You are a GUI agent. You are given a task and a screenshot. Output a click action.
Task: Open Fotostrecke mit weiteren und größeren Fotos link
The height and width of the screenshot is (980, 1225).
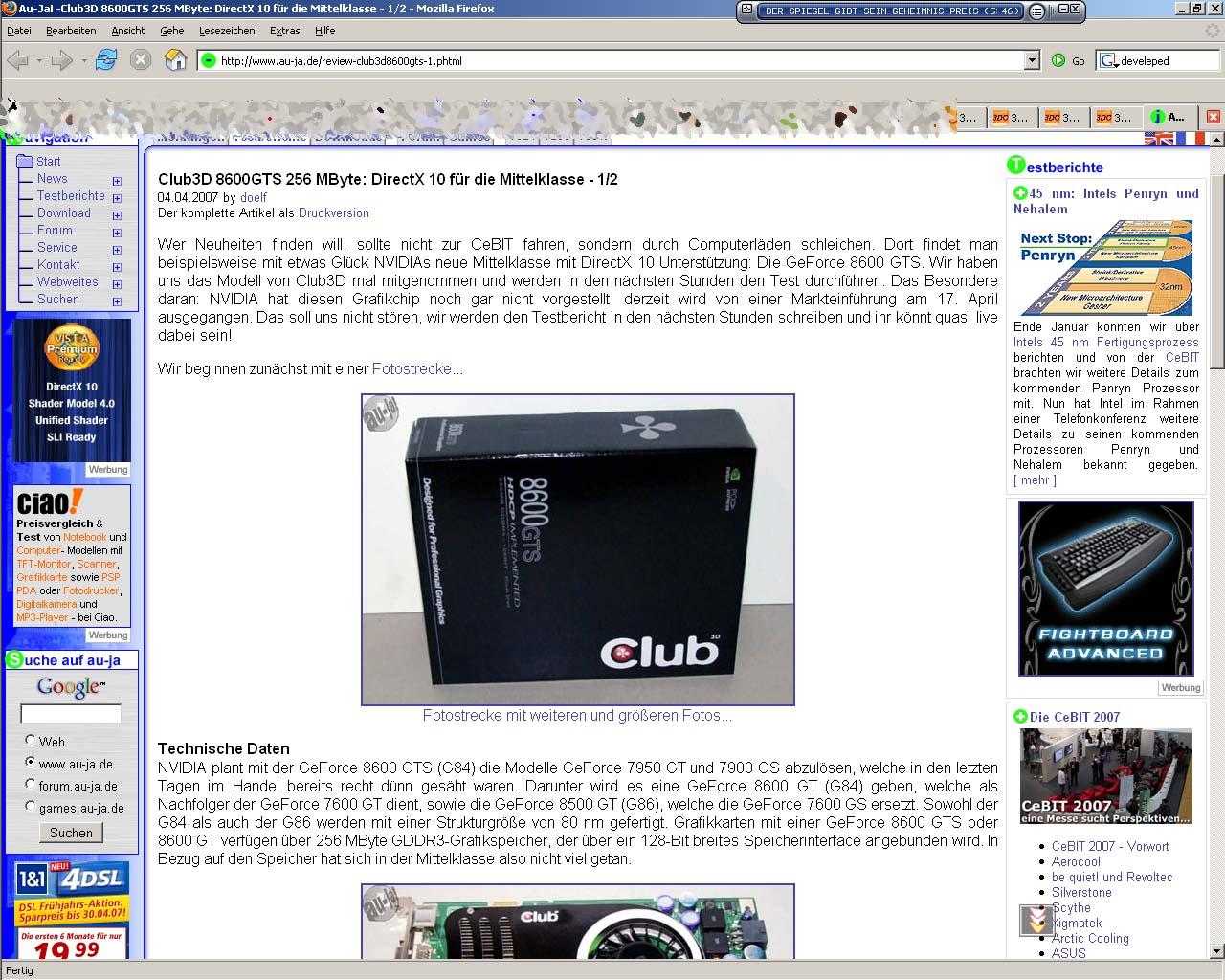[x=577, y=715]
